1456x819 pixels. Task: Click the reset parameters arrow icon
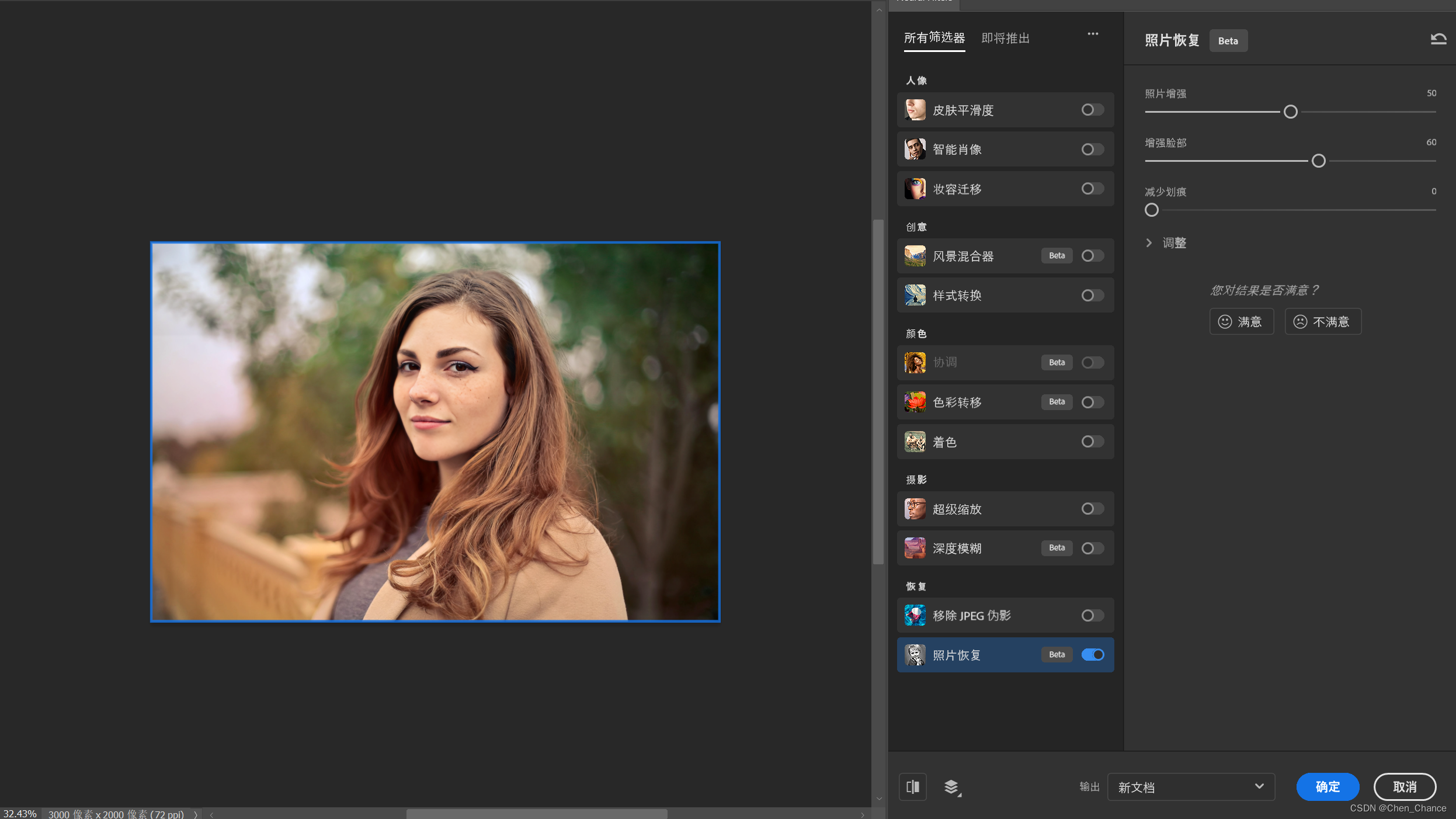[1438, 39]
